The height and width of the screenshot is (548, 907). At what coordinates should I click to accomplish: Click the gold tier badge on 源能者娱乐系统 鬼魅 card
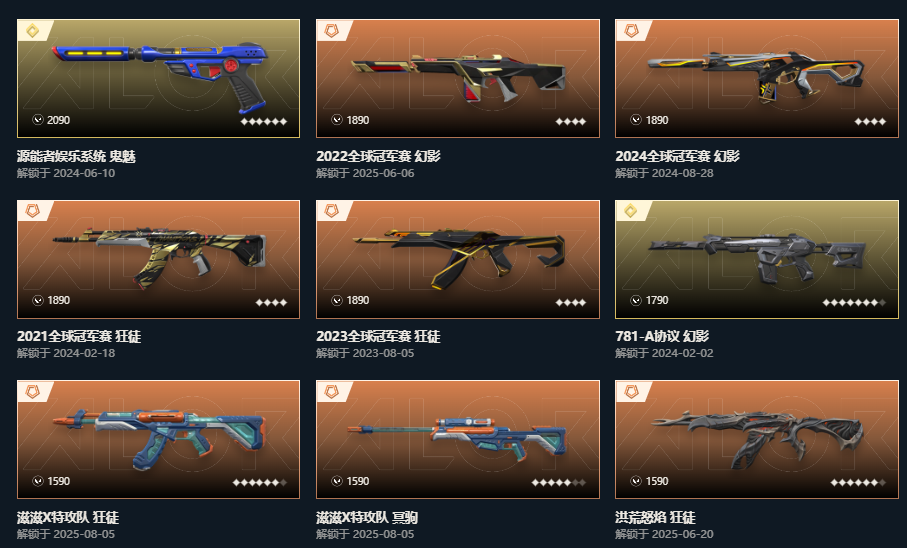click(x=33, y=31)
